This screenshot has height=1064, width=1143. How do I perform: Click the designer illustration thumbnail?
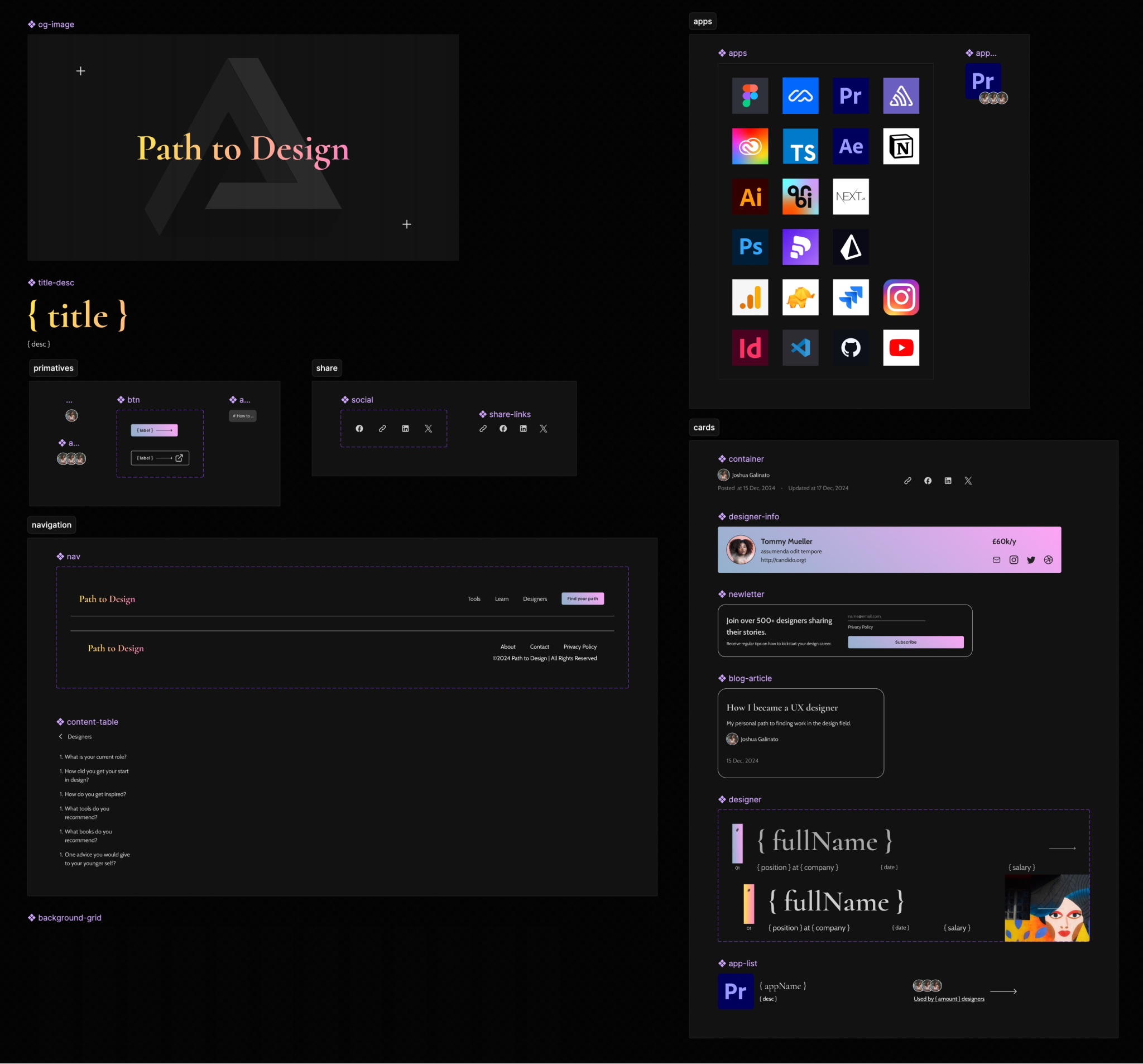click(x=1047, y=908)
